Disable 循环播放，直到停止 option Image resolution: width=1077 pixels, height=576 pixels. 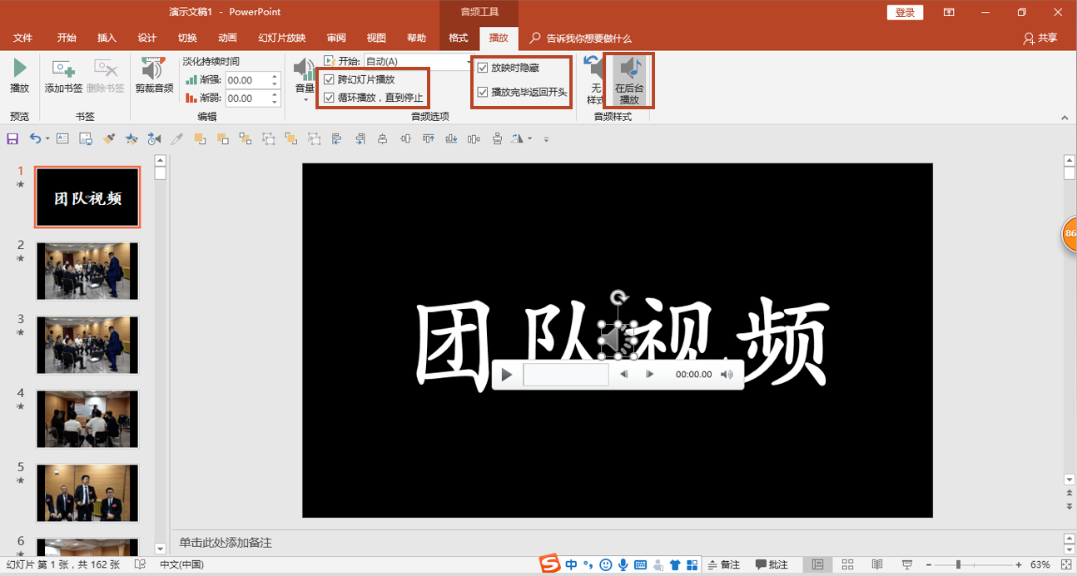tap(330, 98)
